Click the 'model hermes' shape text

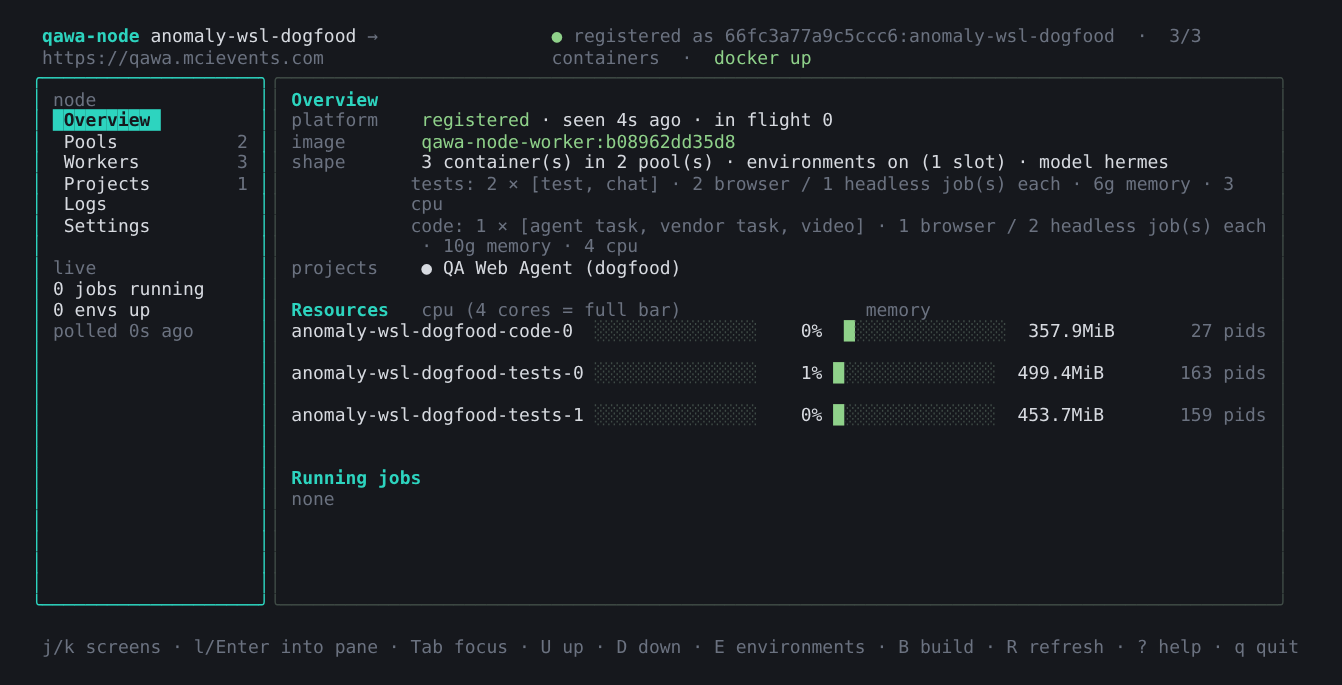(1103, 162)
